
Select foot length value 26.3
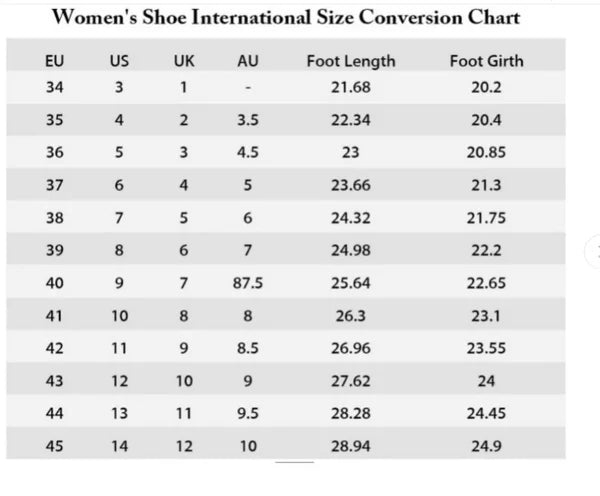(x=350, y=316)
